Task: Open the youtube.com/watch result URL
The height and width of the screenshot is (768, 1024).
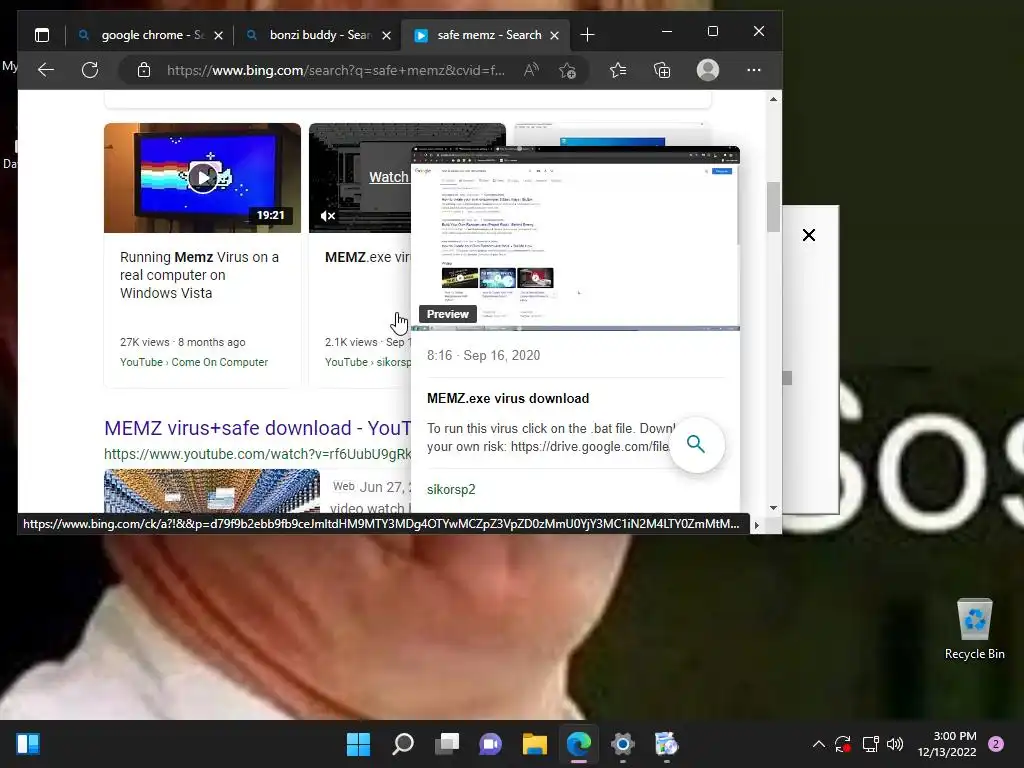Action: pos(257,454)
